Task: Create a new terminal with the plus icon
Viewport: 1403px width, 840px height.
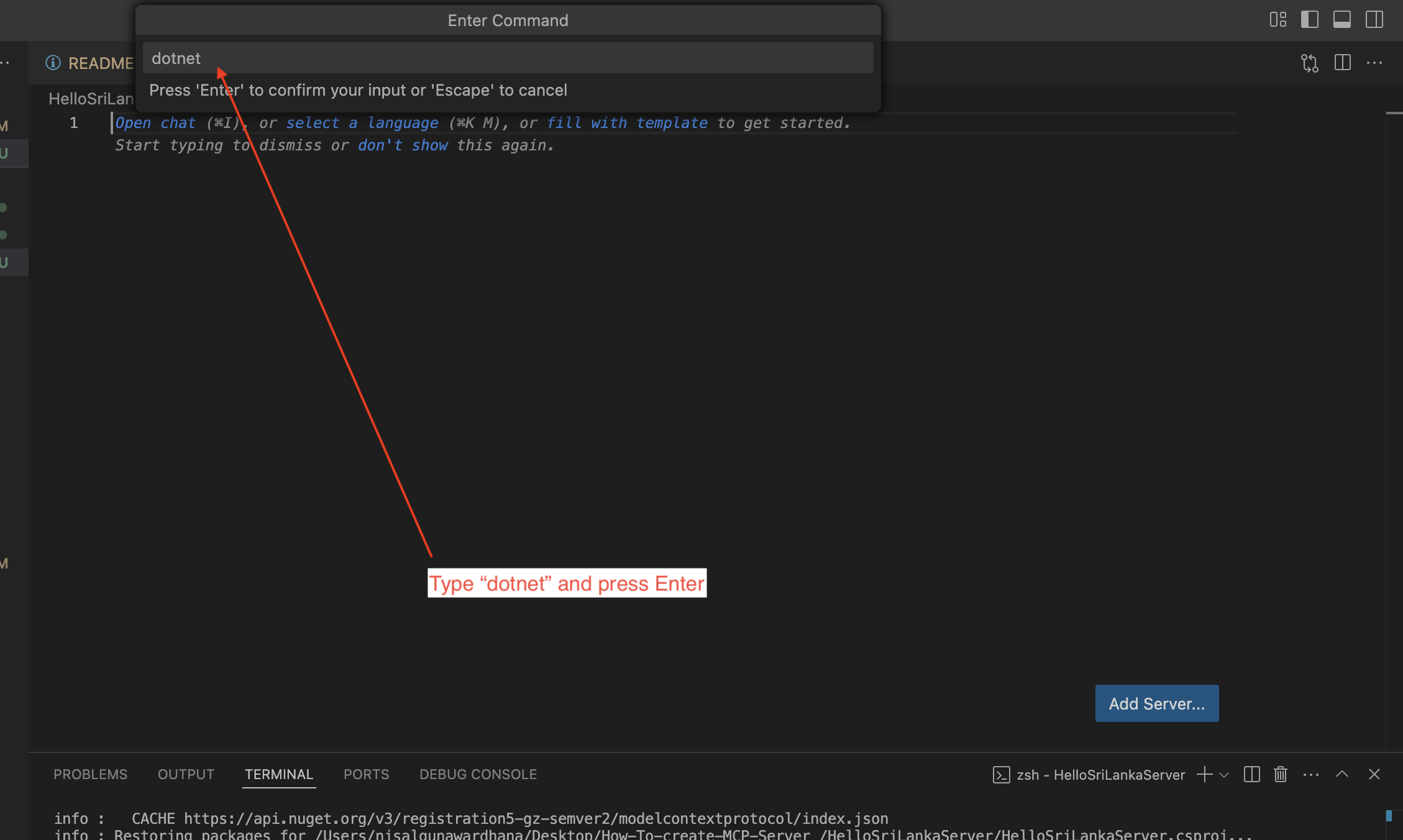Action: [1203, 774]
